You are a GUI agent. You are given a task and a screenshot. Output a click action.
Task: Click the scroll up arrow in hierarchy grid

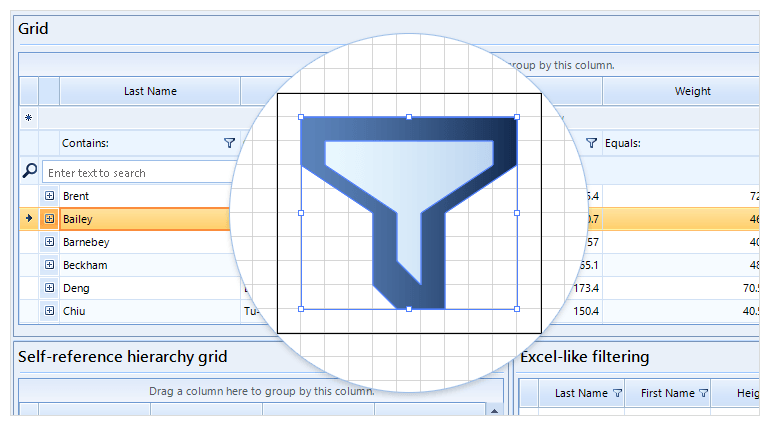pyautogui.click(x=495, y=411)
